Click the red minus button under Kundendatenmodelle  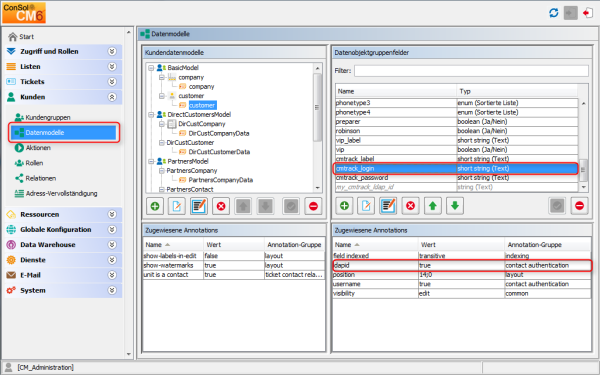pyautogui.click(x=313, y=206)
